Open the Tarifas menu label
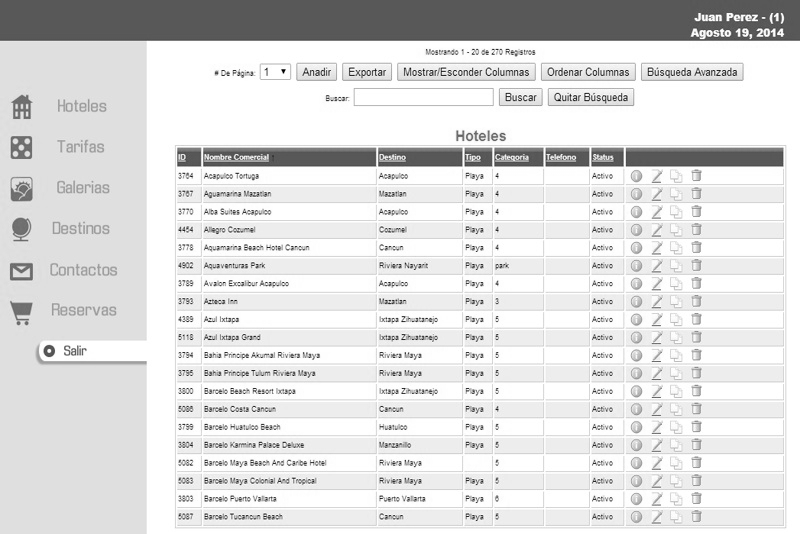 click(81, 148)
